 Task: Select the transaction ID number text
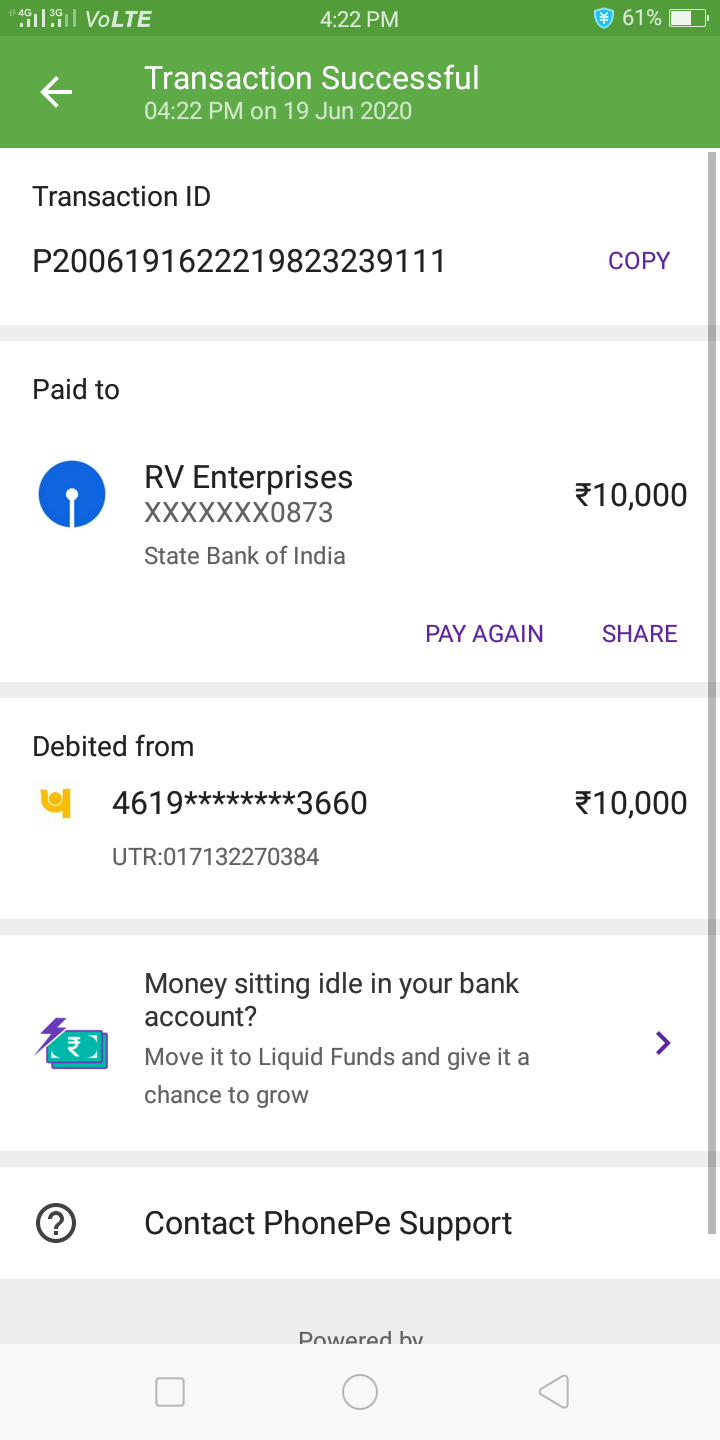(x=239, y=262)
